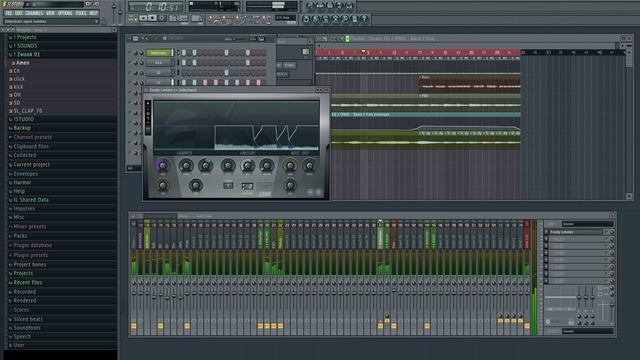Screen dimensions: 640x360
Task: Open the FILE menu
Action: coord(9,13)
